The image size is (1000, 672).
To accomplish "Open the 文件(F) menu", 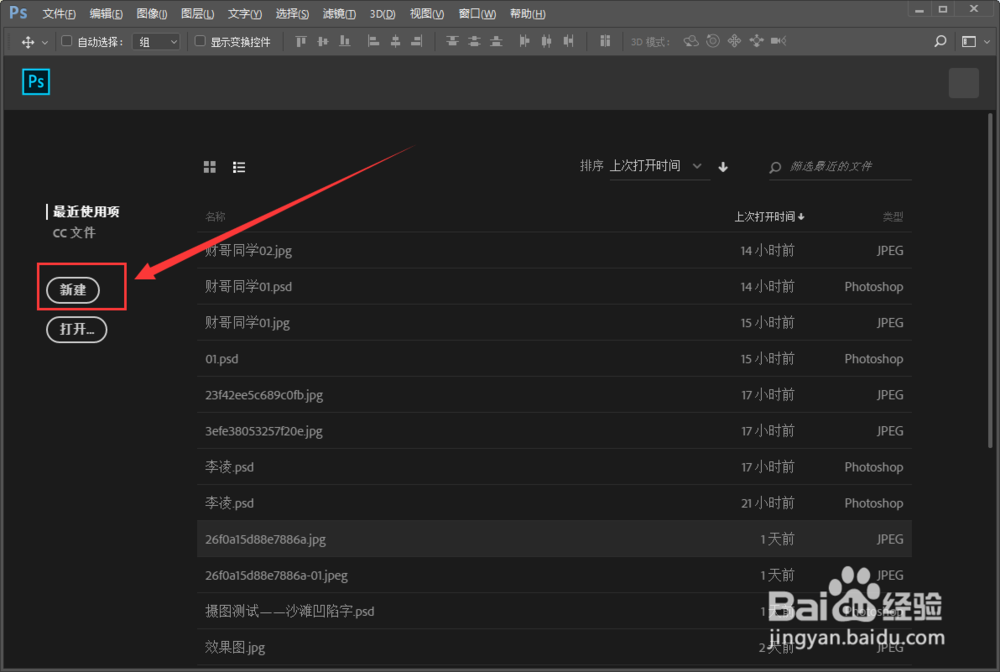I will [x=59, y=13].
